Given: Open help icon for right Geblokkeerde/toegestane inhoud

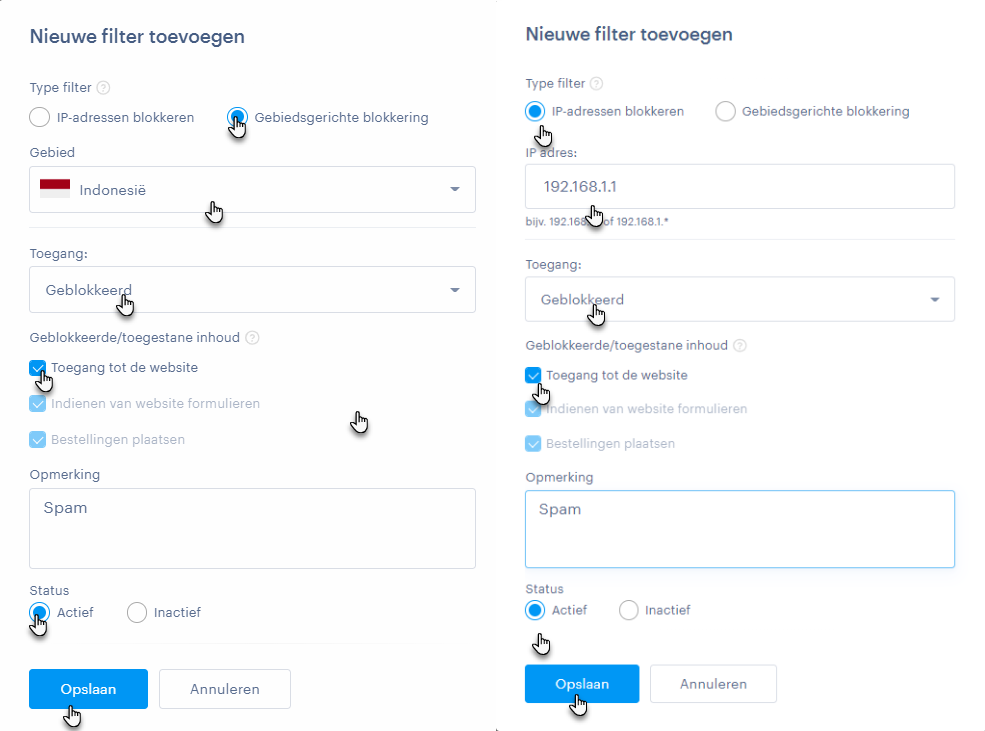Looking at the screenshot, I should 740,345.
